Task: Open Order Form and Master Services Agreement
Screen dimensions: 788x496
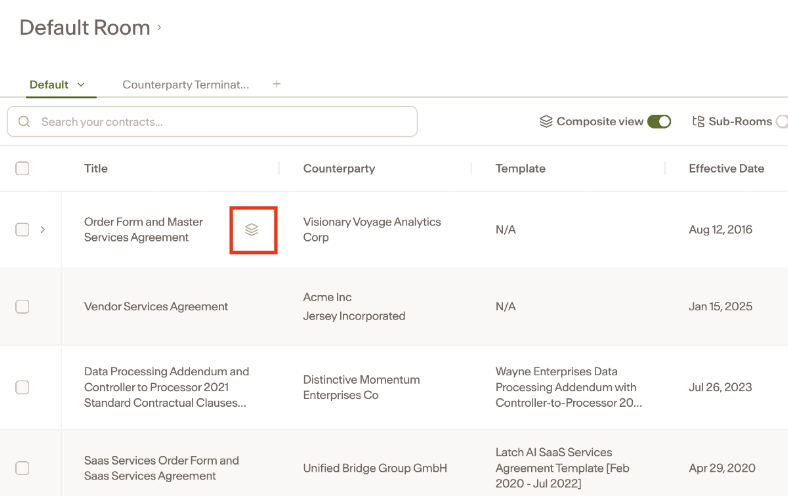Action: coord(143,230)
